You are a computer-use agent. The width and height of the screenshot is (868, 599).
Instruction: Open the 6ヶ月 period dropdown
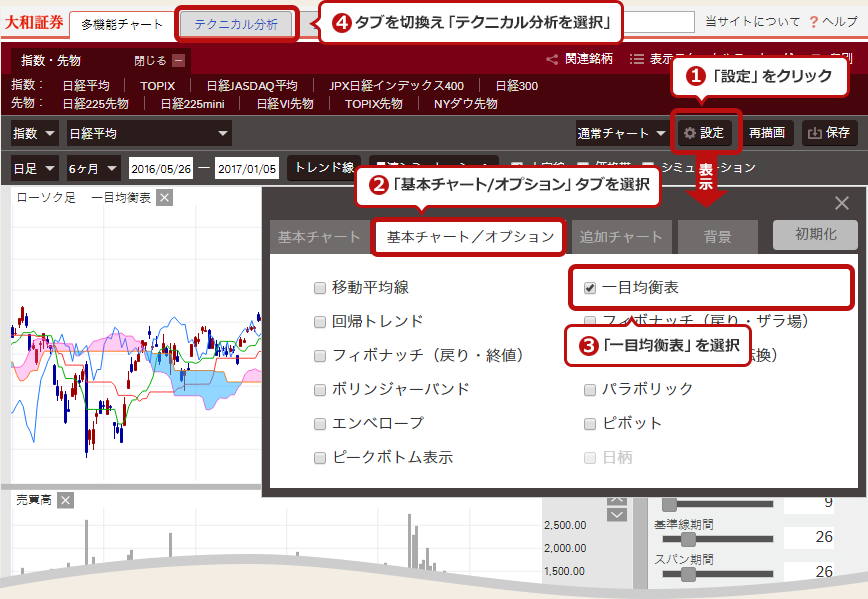(x=94, y=168)
